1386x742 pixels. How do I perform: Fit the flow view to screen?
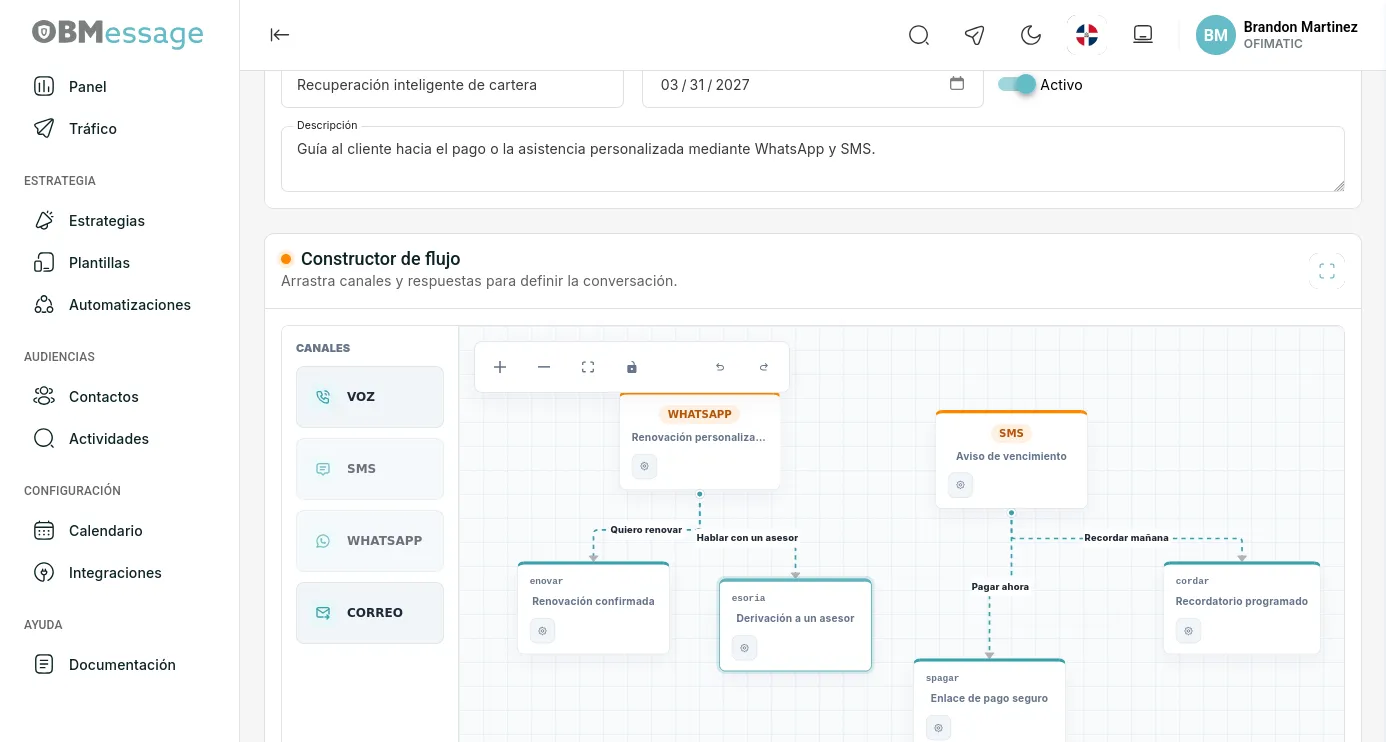[588, 367]
